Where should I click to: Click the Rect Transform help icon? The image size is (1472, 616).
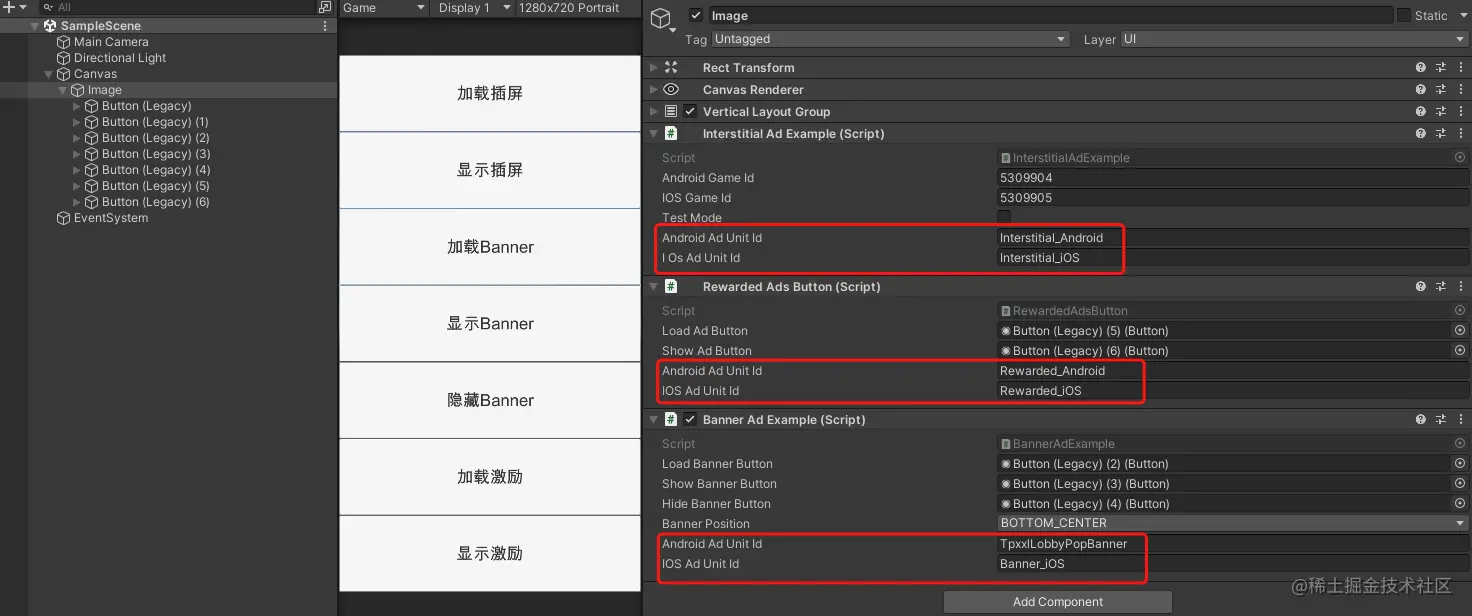1421,67
